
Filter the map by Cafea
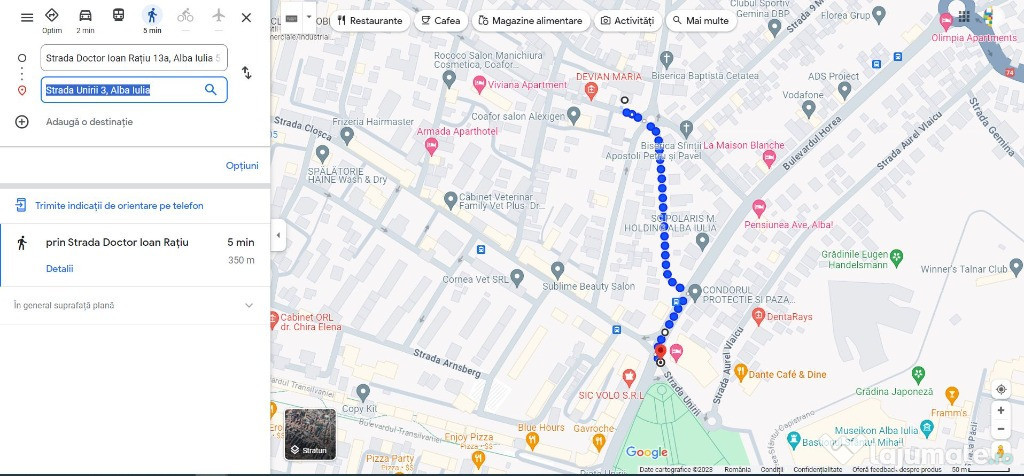pos(441,21)
